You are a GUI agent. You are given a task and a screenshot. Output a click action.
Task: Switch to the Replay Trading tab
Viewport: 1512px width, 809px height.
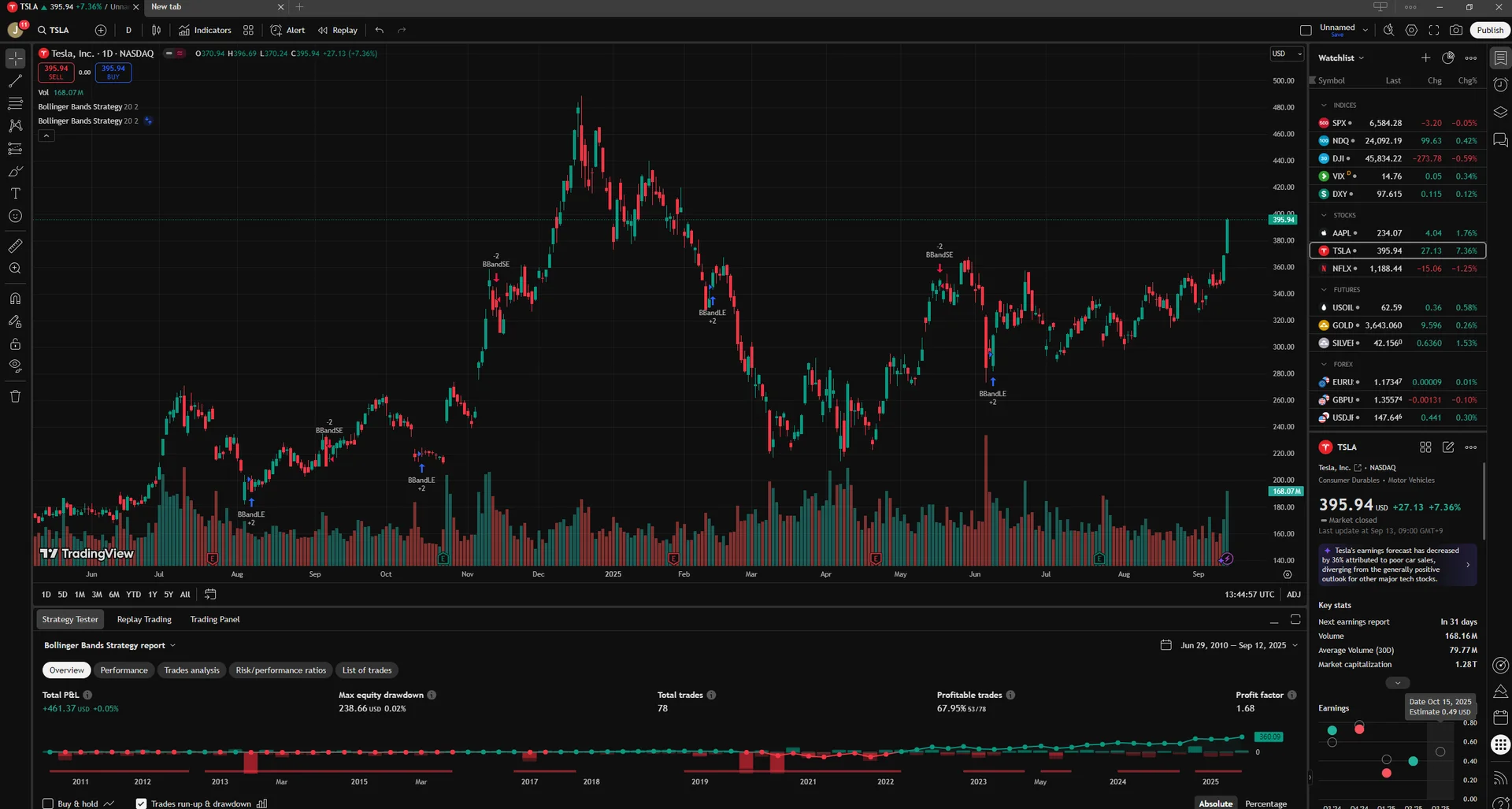pos(144,619)
